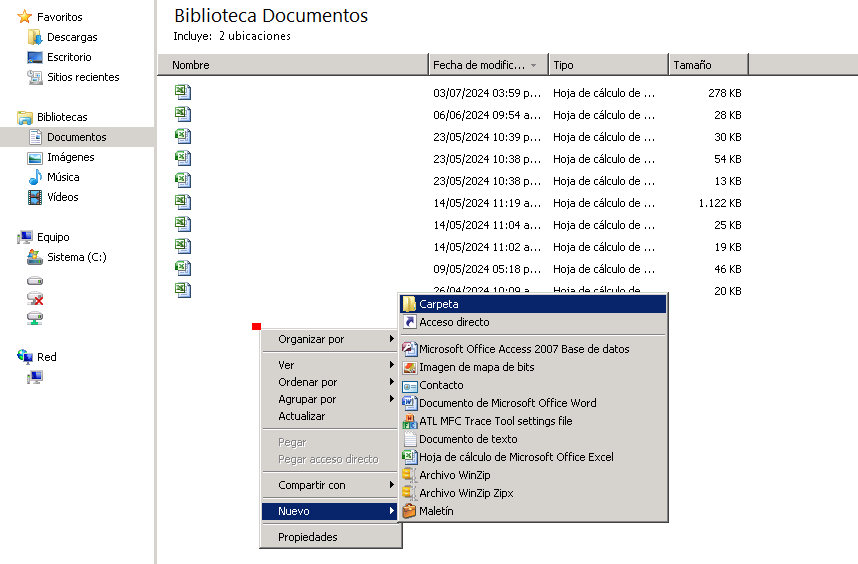Choose Actualizar from context menu

(331, 416)
